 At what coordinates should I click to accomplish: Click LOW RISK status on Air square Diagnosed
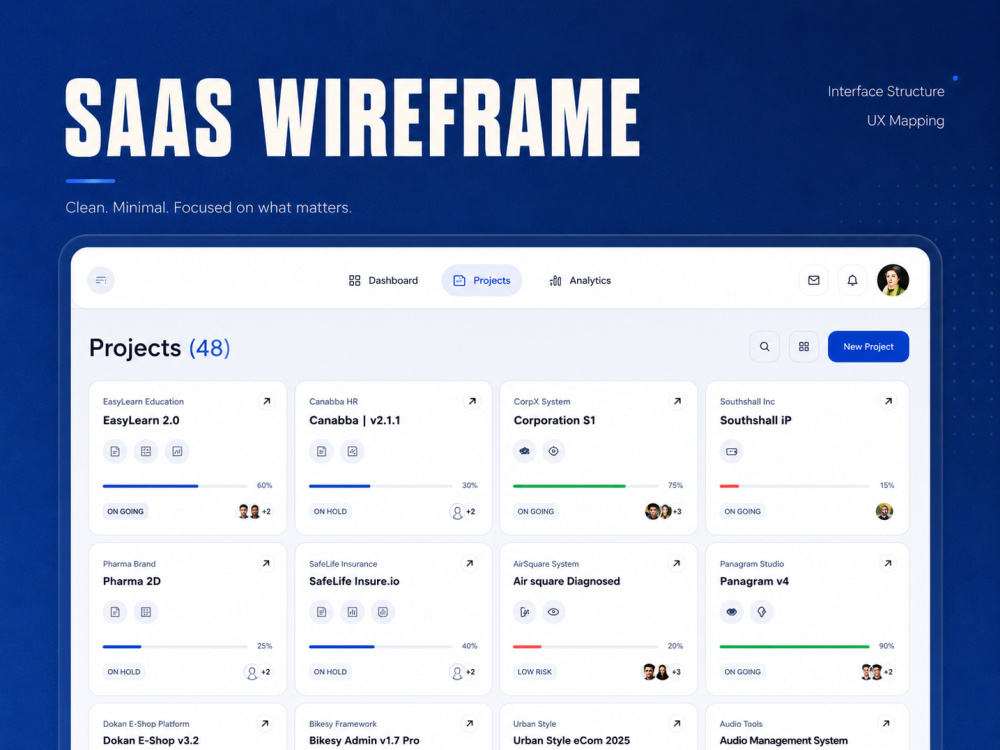coord(534,672)
